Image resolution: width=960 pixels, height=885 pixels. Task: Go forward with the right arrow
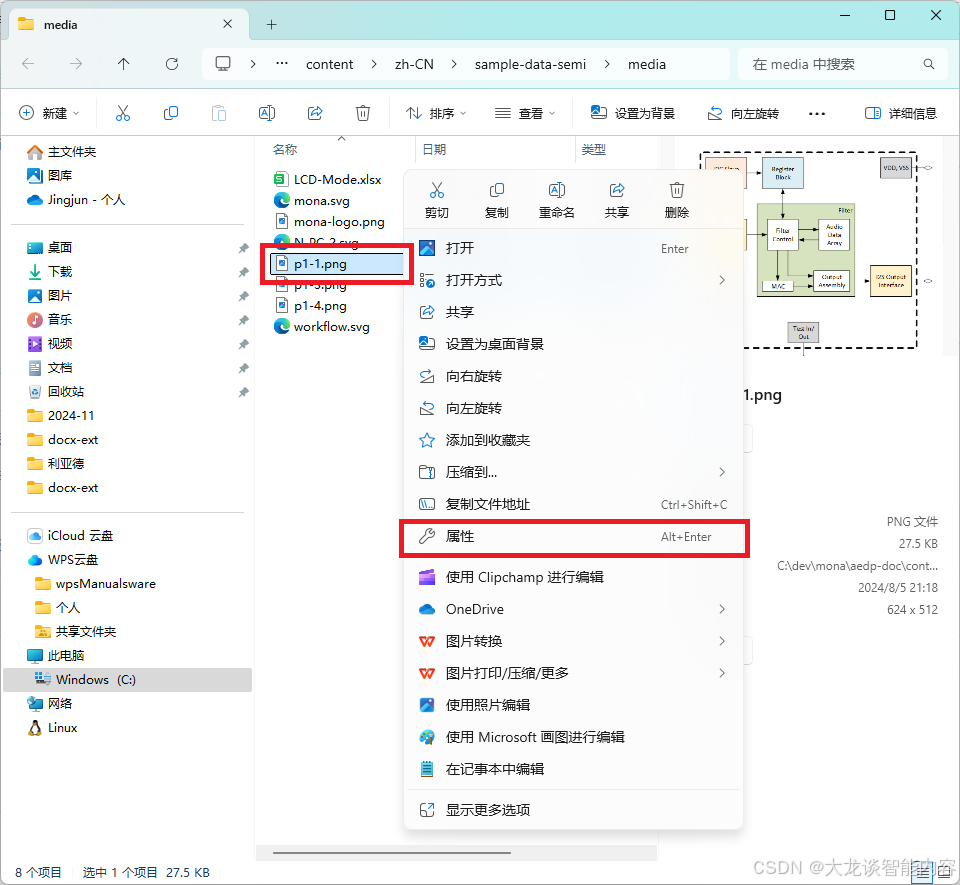coord(76,64)
